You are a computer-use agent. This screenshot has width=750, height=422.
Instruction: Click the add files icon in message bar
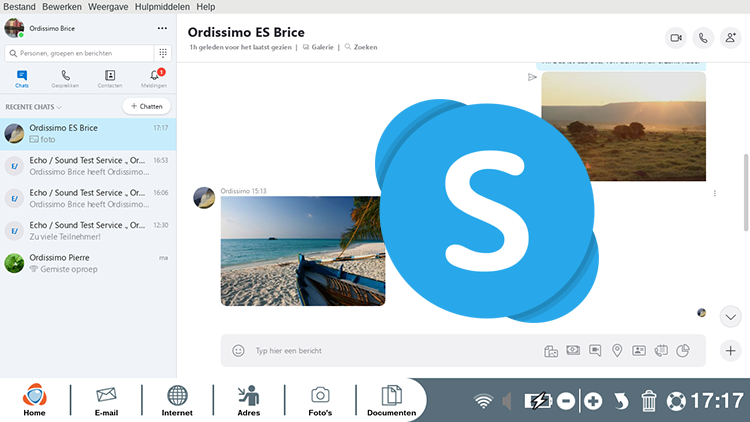(551, 351)
